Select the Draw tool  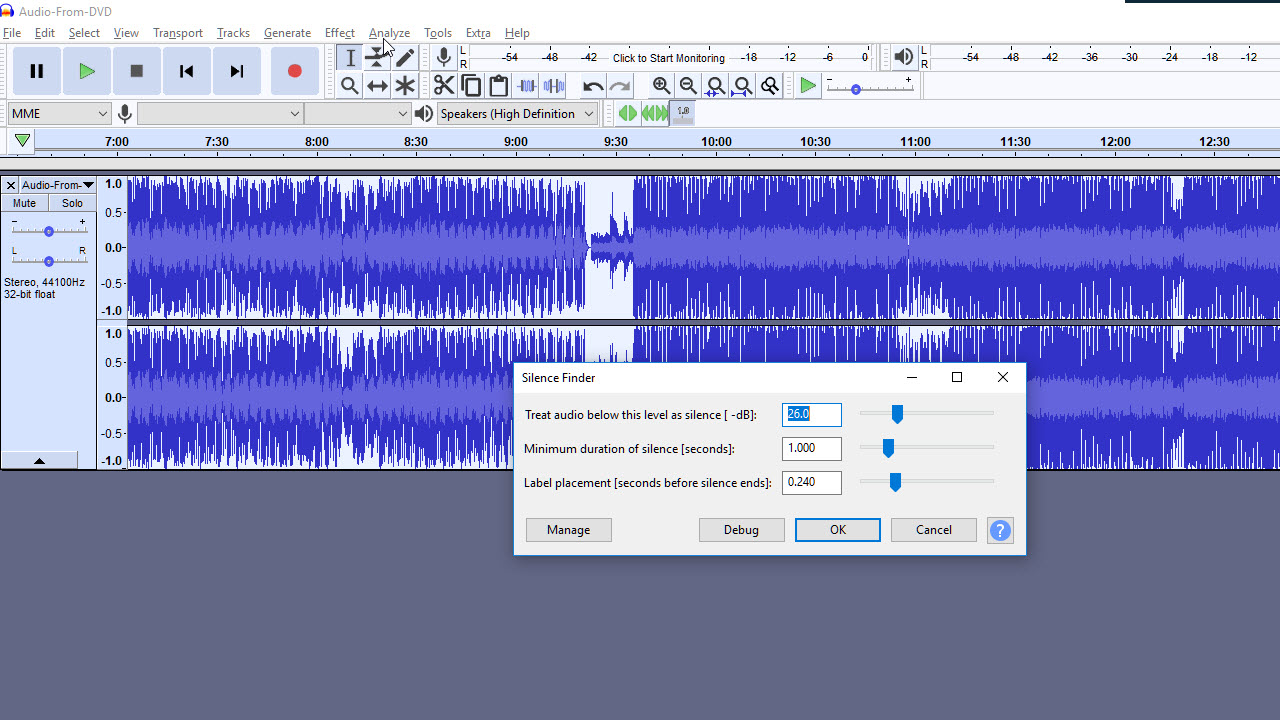[405, 57]
